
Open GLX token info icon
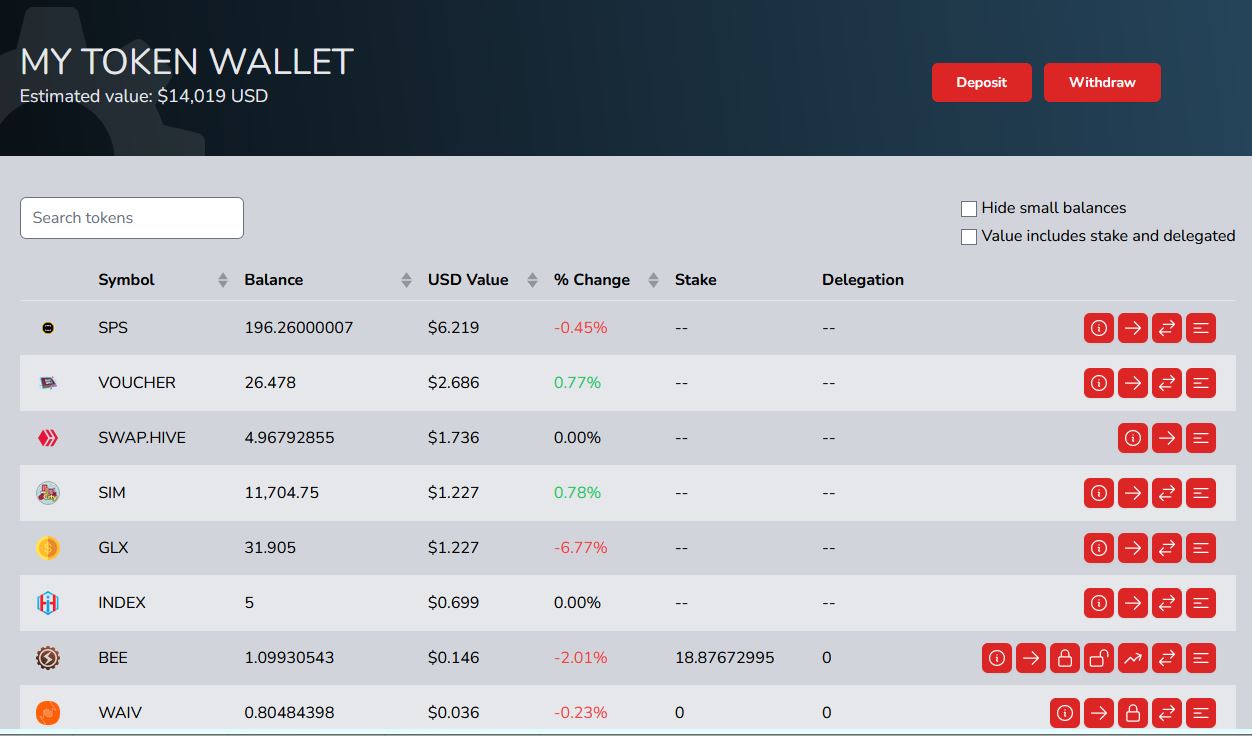click(1099, 548)
